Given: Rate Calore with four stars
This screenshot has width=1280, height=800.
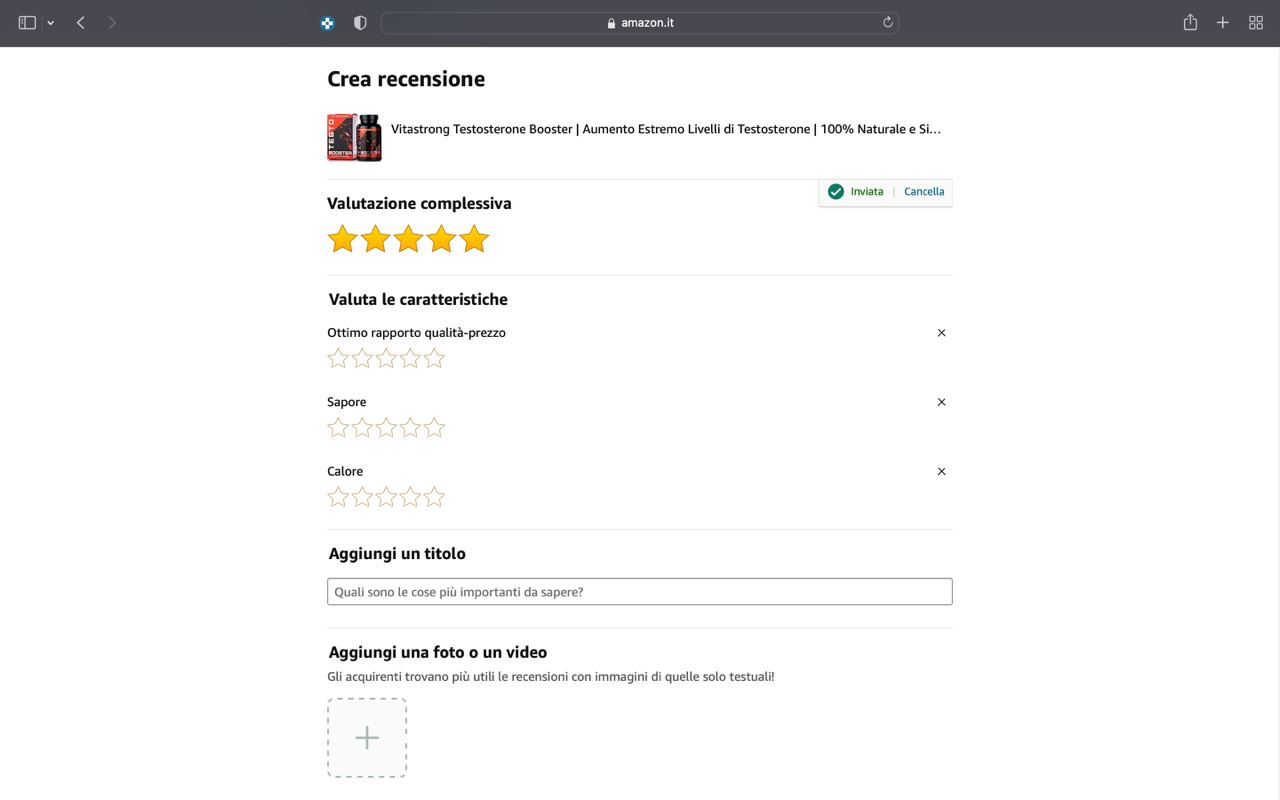Looking at the screenshot, I should click(x=410, y=497).
